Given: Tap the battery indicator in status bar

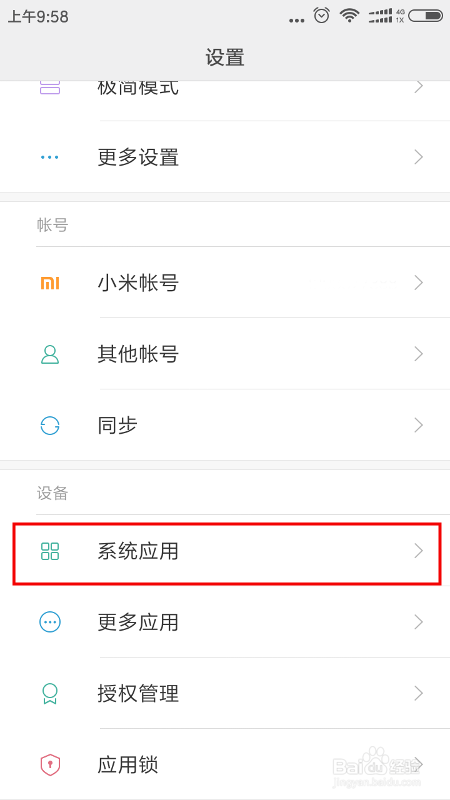Looking at the screenshot, I should pyautogui.click(x=426, y=16).
